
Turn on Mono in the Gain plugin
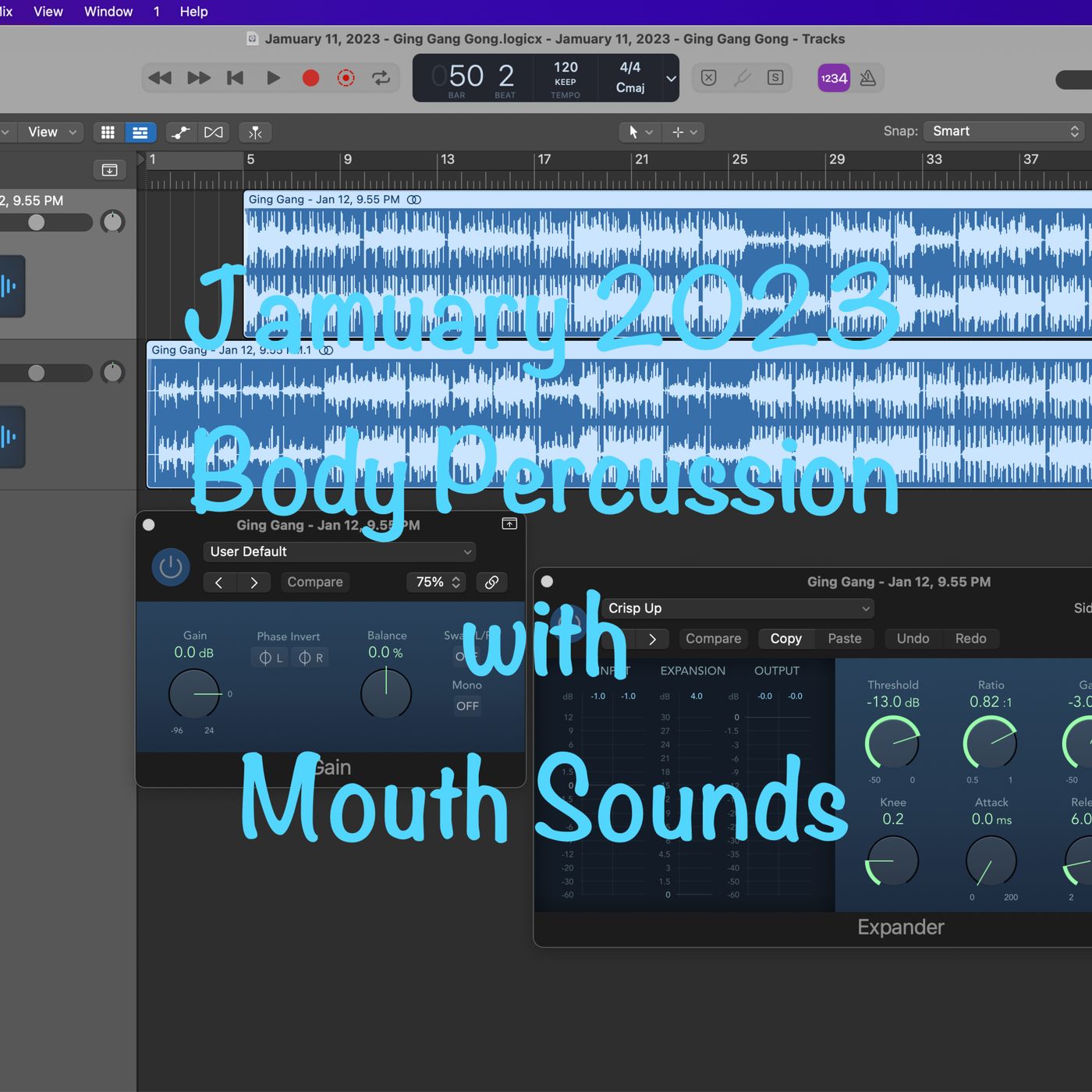pos(466,706)
